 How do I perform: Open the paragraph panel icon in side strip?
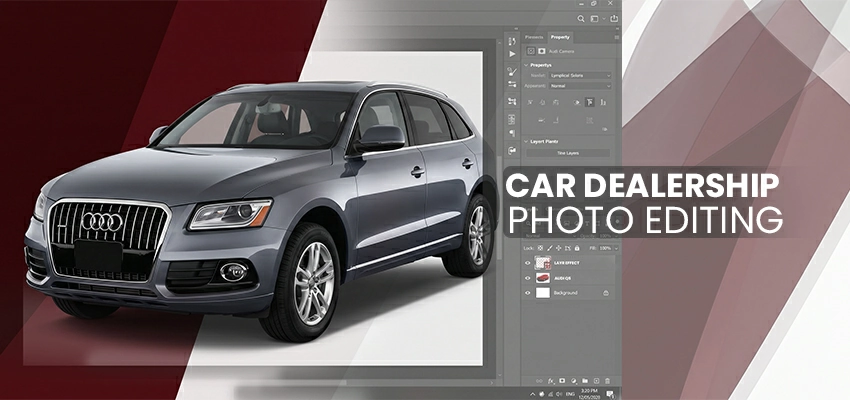(512, 133)
